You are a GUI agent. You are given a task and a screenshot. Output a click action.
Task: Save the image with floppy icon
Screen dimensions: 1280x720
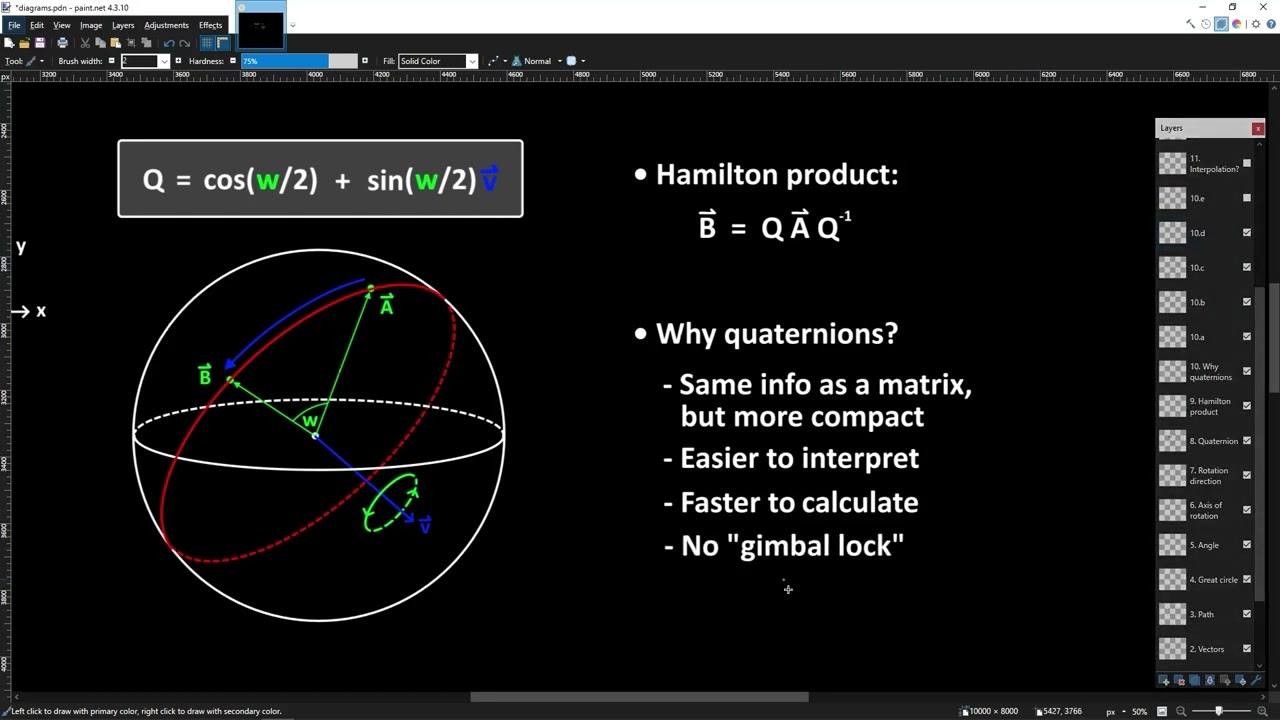(x=40, y=43)
